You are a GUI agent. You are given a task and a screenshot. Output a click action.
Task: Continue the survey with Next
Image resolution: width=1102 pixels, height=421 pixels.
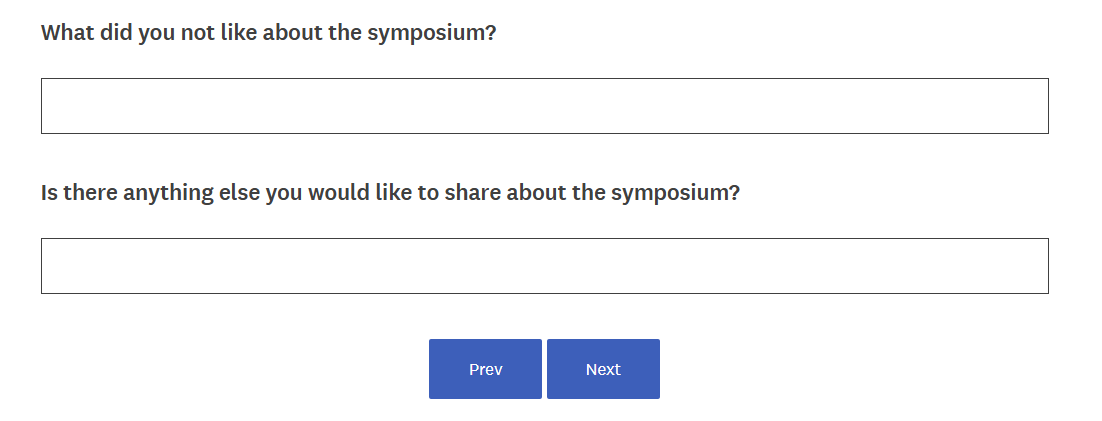point(603,369)
